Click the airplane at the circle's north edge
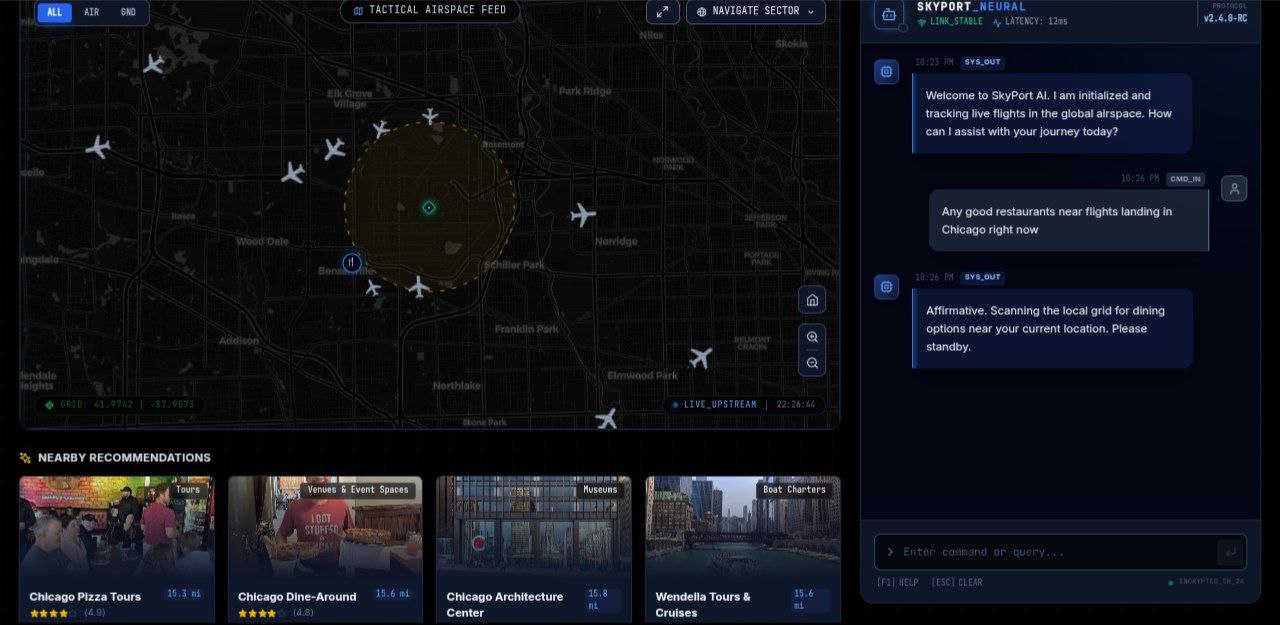This screenshot has width=1280, height=625. click(430, 116)
